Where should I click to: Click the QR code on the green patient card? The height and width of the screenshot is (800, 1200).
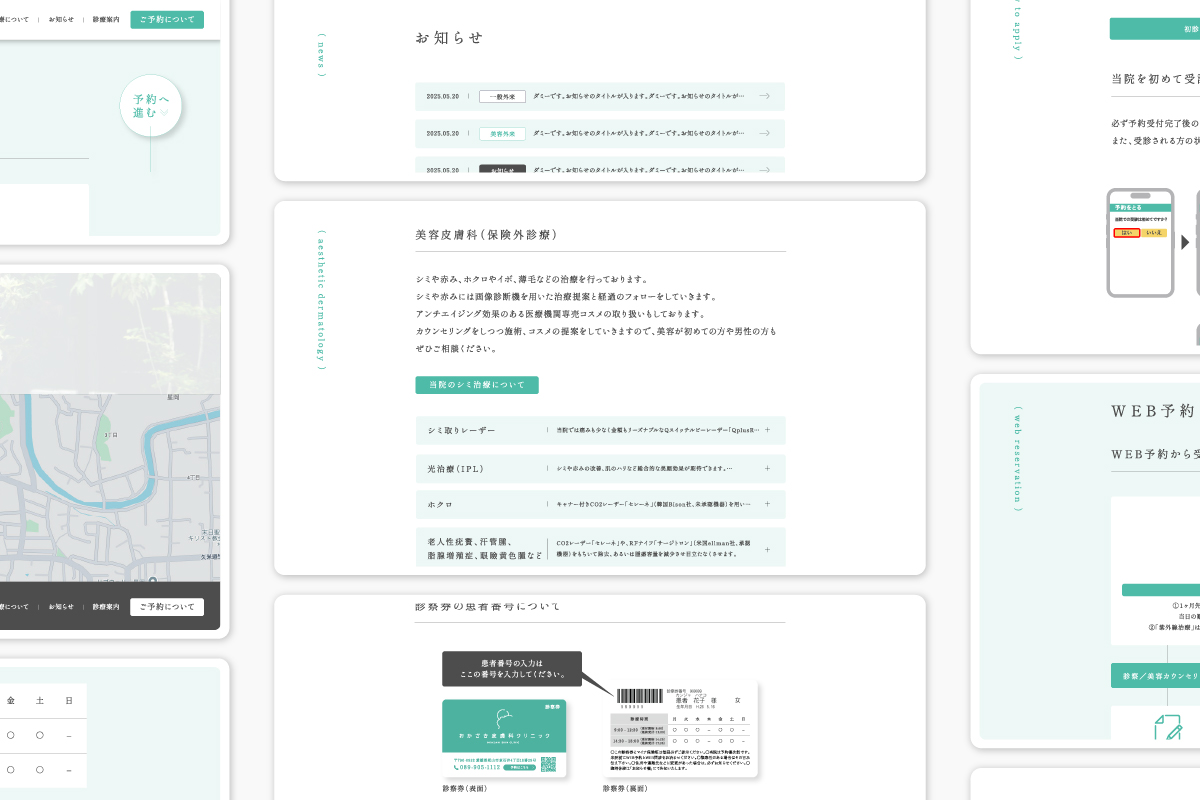coord(548,764)
